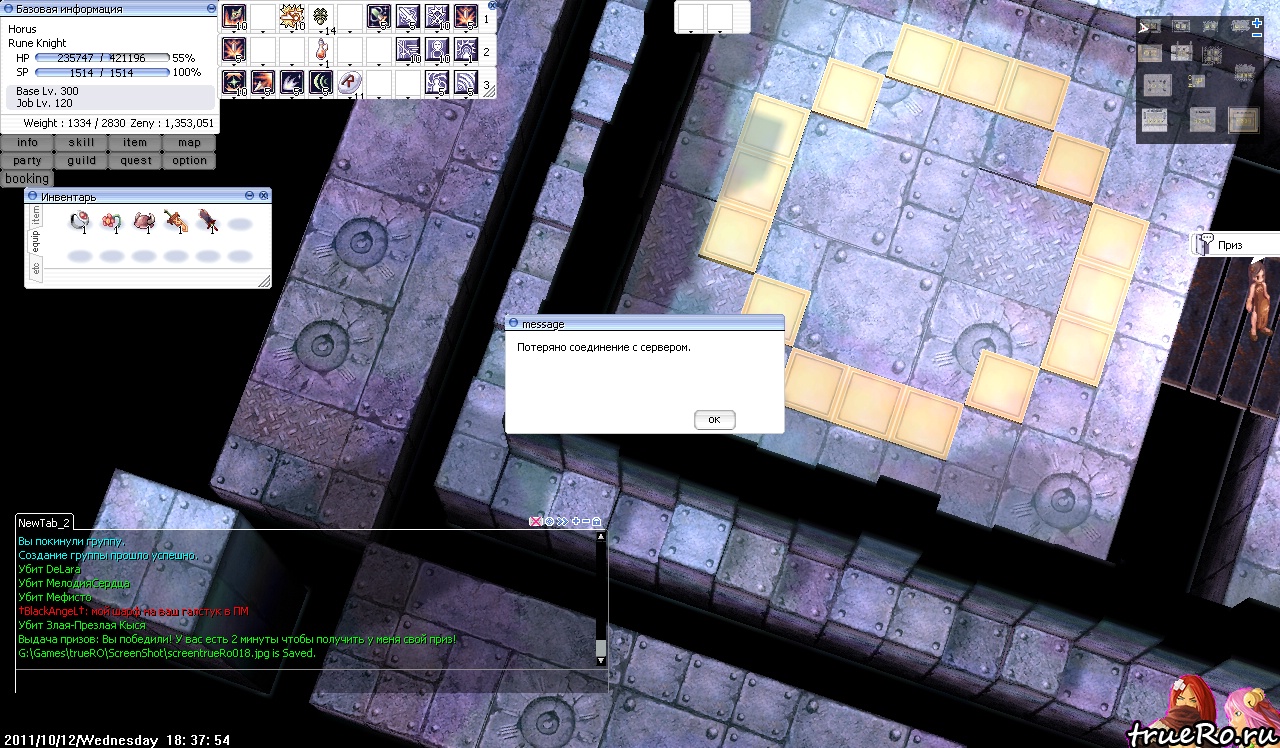Use the green star skill in row 3
The height and width of the screenshot is (748, 1280).
click(234, 82)
